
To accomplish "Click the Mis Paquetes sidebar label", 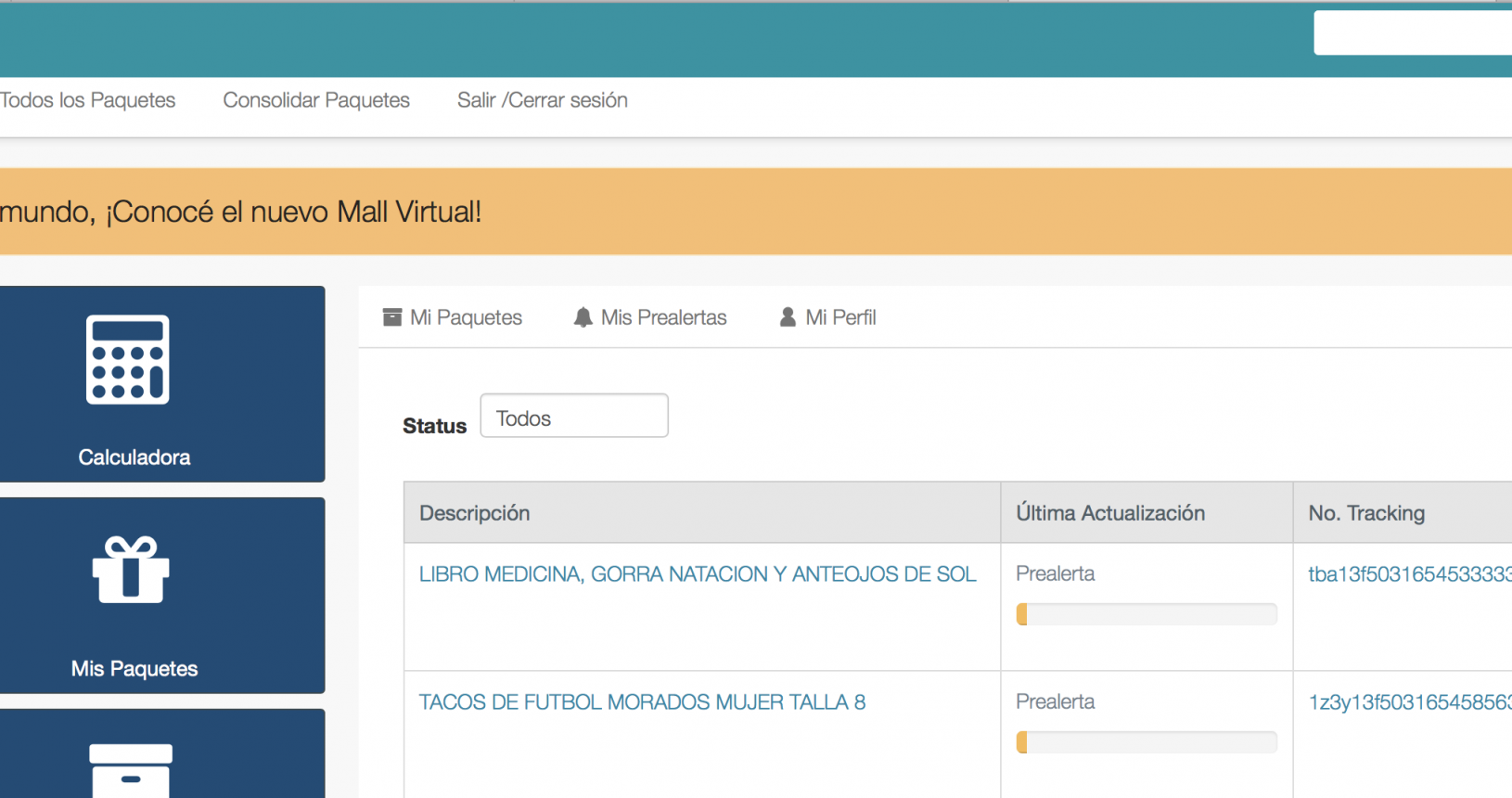I will point(135,669).
